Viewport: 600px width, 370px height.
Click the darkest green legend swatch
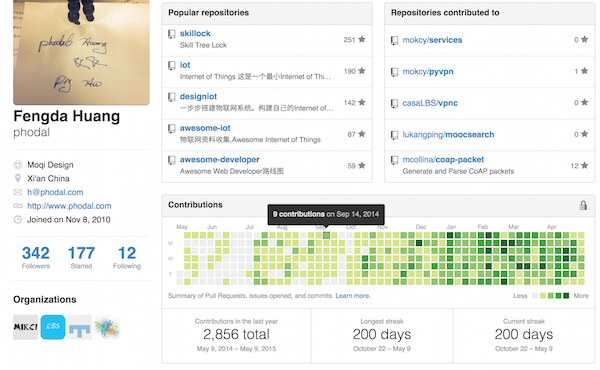point(566,296)
